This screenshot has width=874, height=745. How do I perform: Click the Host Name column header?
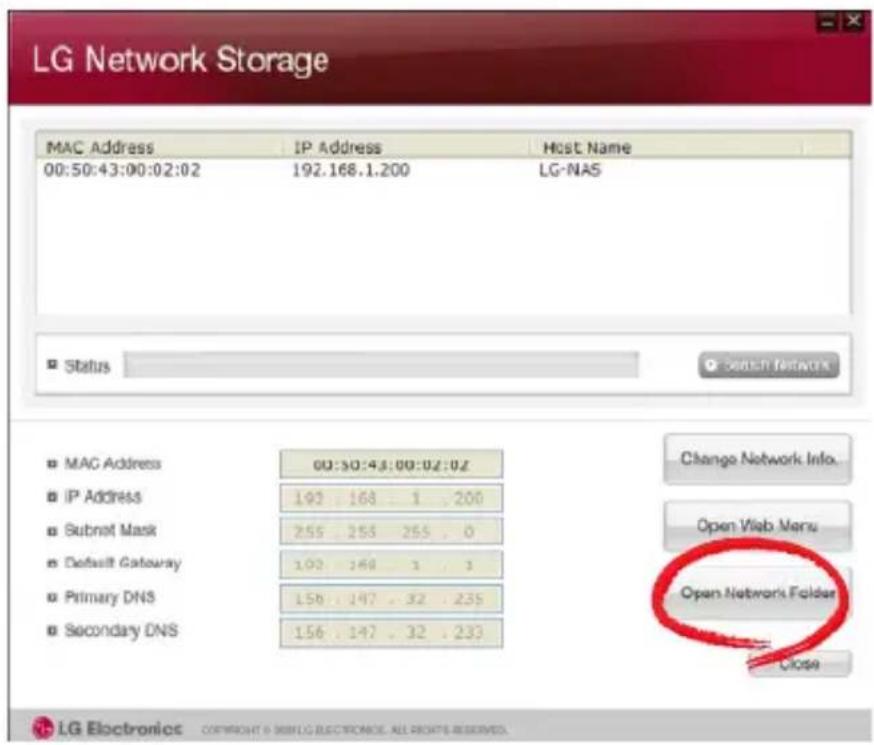click(666, 147)
